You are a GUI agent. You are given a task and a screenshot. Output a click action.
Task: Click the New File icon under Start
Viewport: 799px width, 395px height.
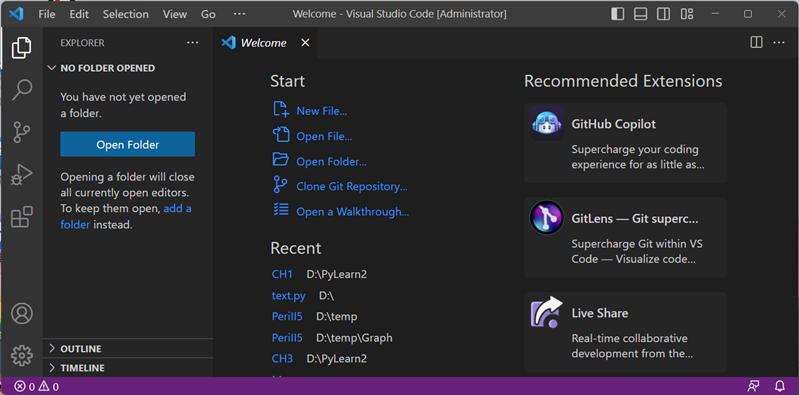point(281,110)
